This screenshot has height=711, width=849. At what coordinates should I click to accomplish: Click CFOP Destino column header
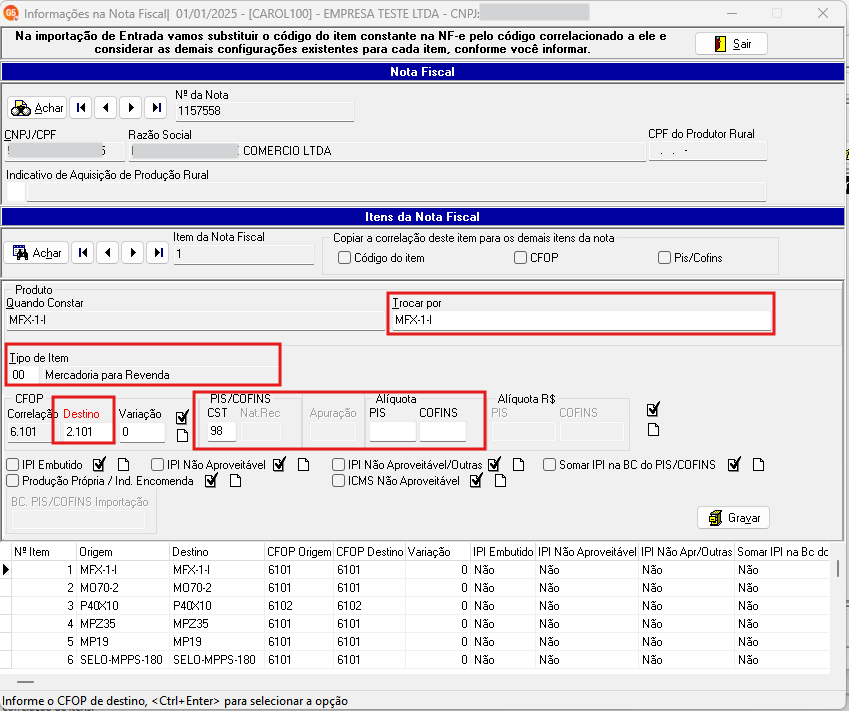click(370, 552)
